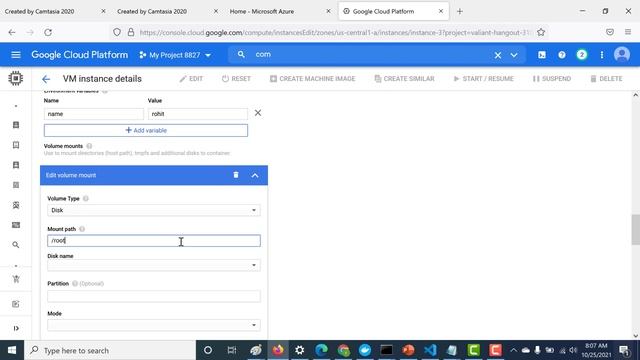
Task: Open the GCP hamburger navigation menu
Action: click(16, 55)
